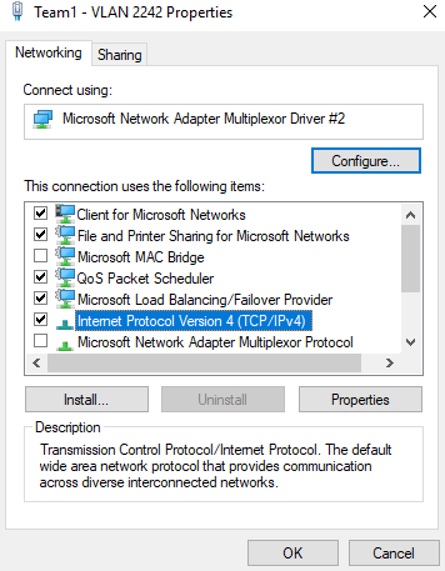Image resolution: width=445 pixels, height=571 pixels.
Task: Click the Microsoft MAC Bridge item icon
Action: click(x=65, y=257)
